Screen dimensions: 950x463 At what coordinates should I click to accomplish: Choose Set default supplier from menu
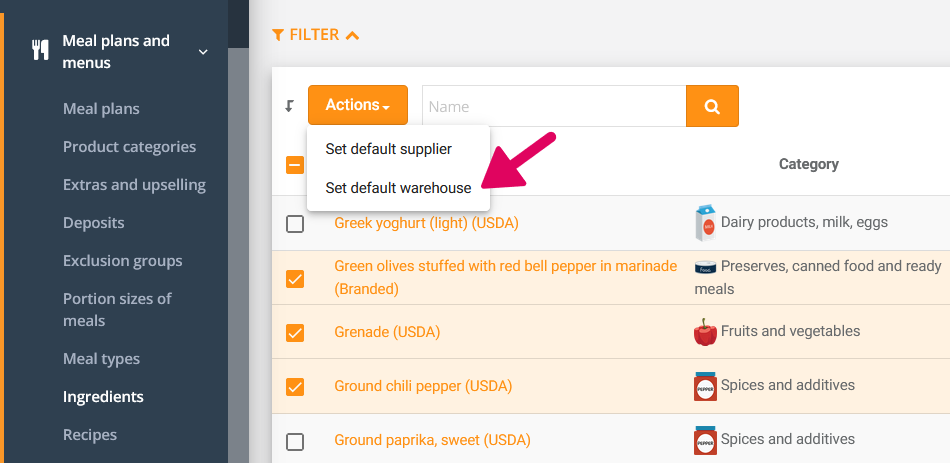pyautogui.click(x=388, y=149)
